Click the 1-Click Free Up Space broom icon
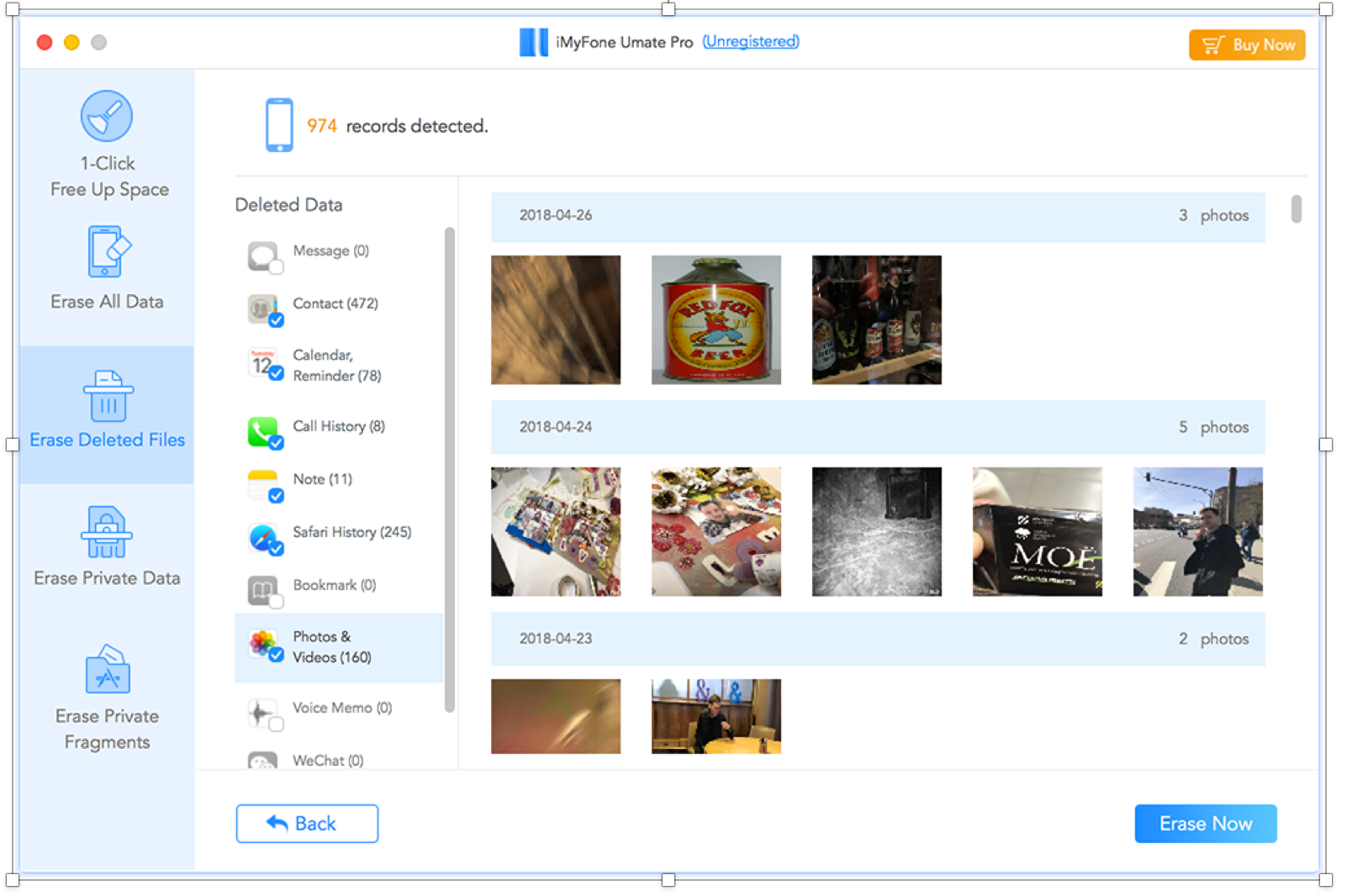The height and width of the screenshot is (896, 1347). tap(107, 116)
